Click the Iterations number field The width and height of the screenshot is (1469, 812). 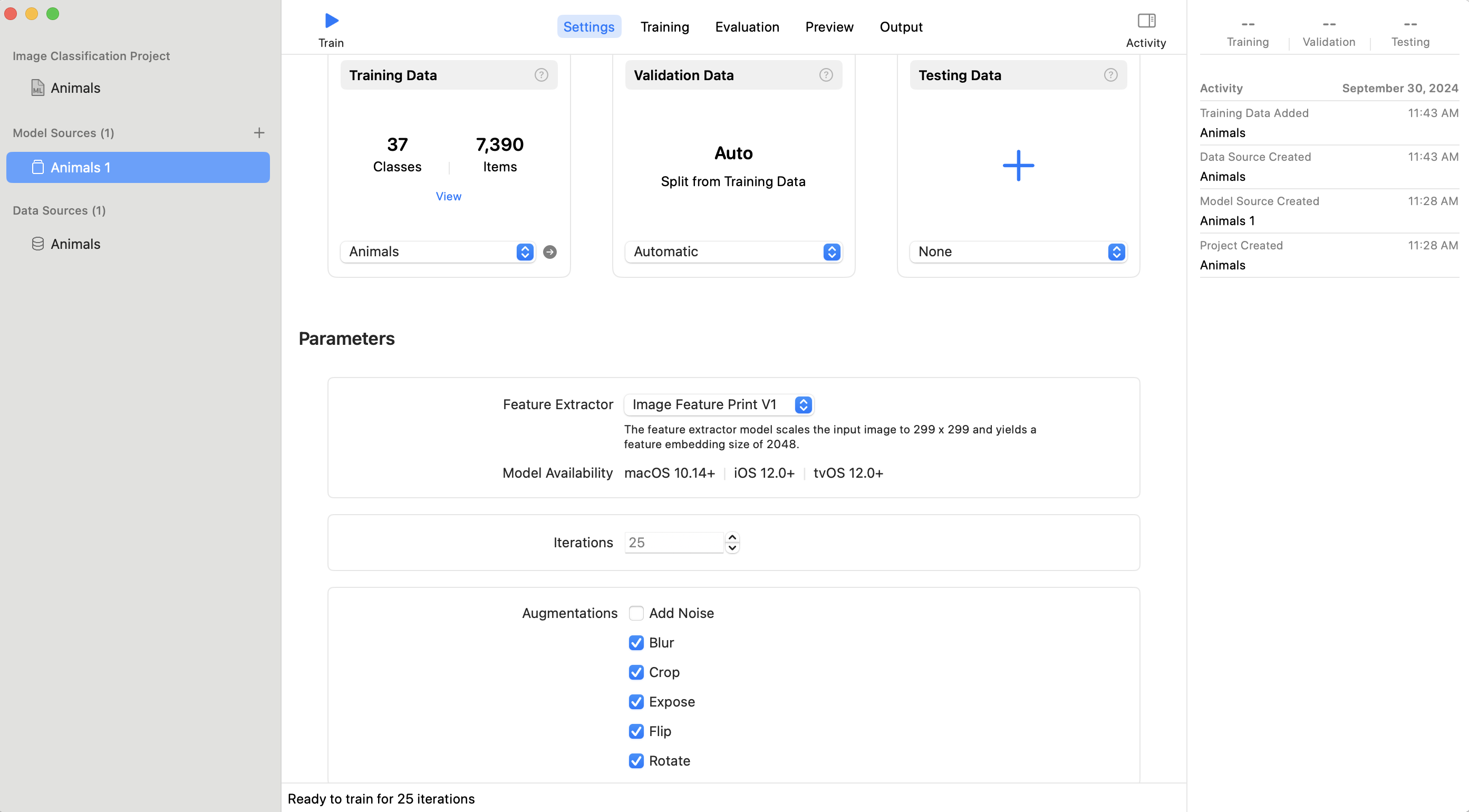(674, 543)
